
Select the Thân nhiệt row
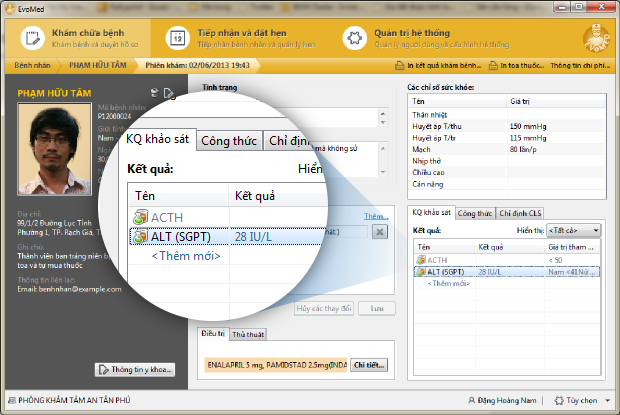point(507,115)
